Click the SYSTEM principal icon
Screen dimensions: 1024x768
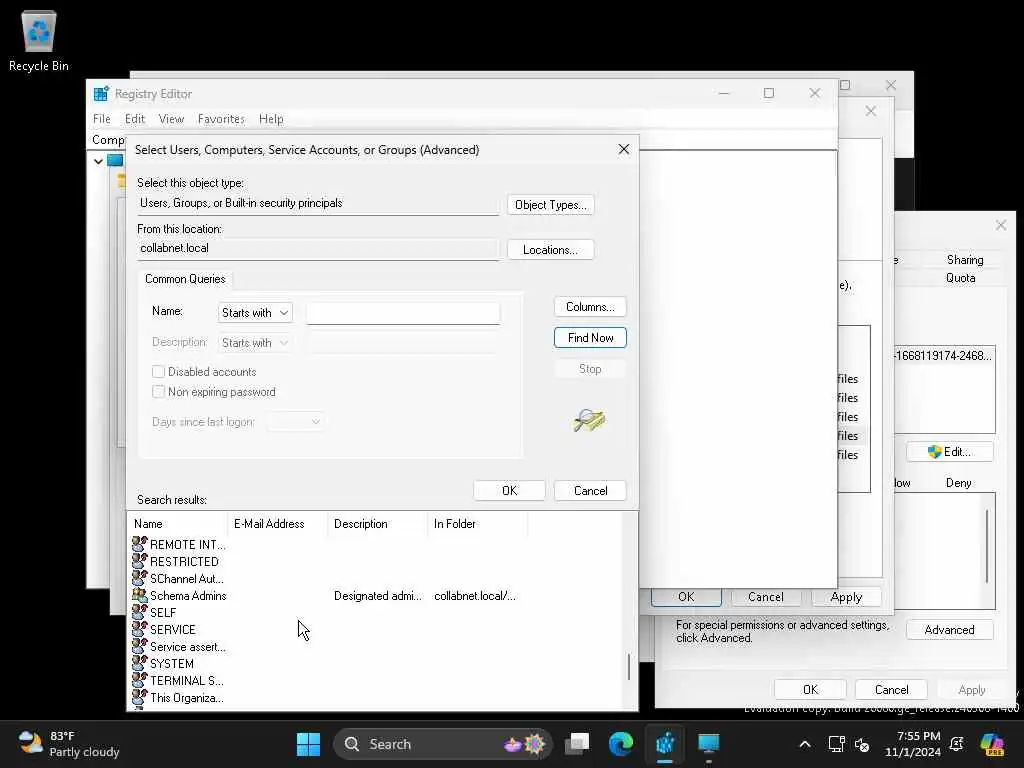[139, 663]
